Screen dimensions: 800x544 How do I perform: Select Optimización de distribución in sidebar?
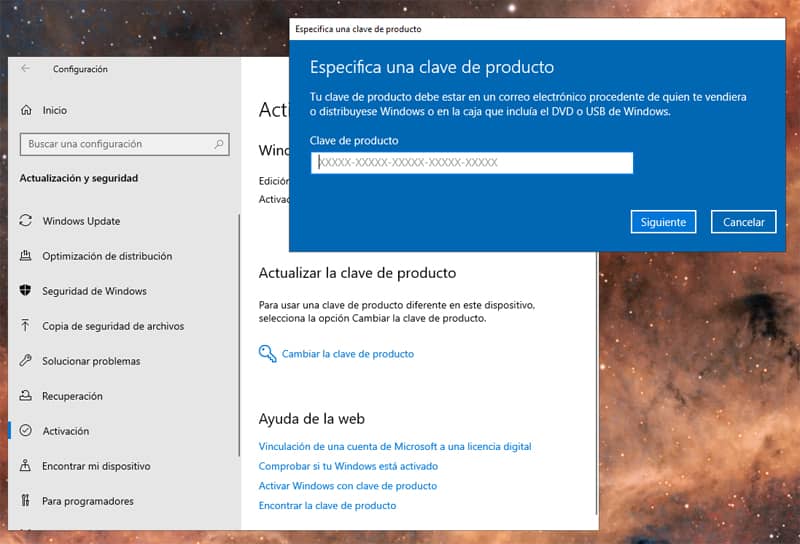pyautogui.click(x=107, y=256)
